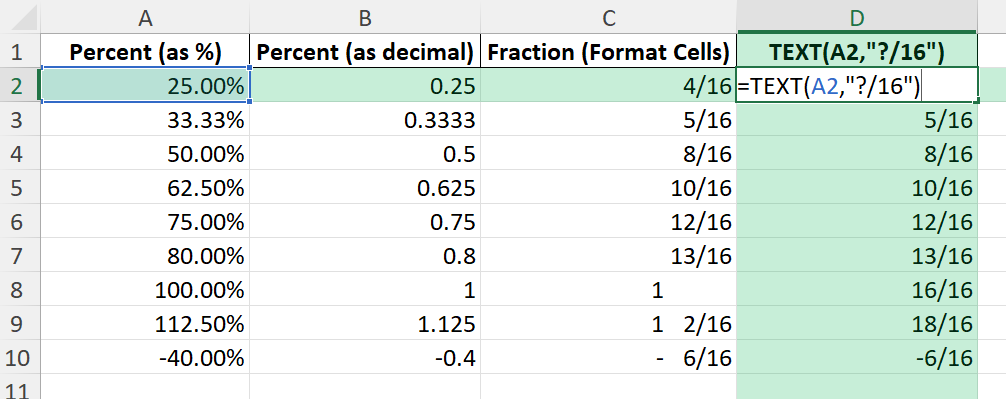Click cell containing 0.625
Screen dimensions: 1006x399
(x=365, y=187)
